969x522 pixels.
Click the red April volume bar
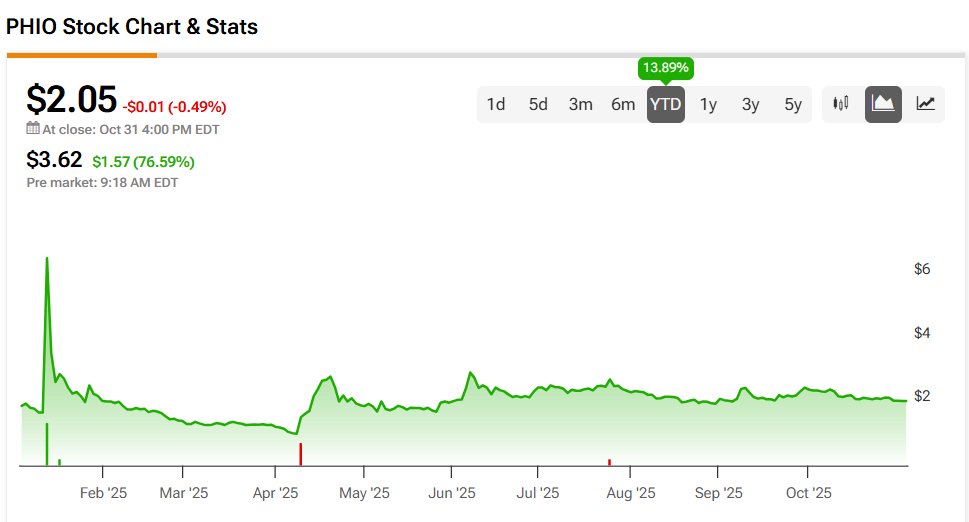(301, 454)
